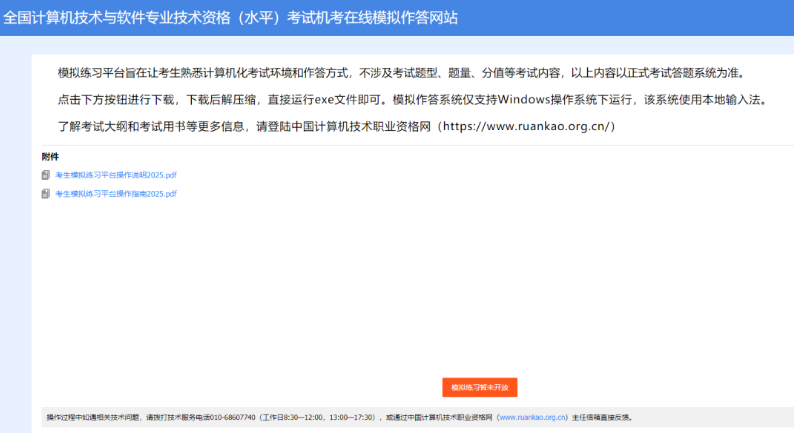This screenshot has height=433, width=794.
Task: Click the blank white area below the attachments
Action: click(400, 290)
